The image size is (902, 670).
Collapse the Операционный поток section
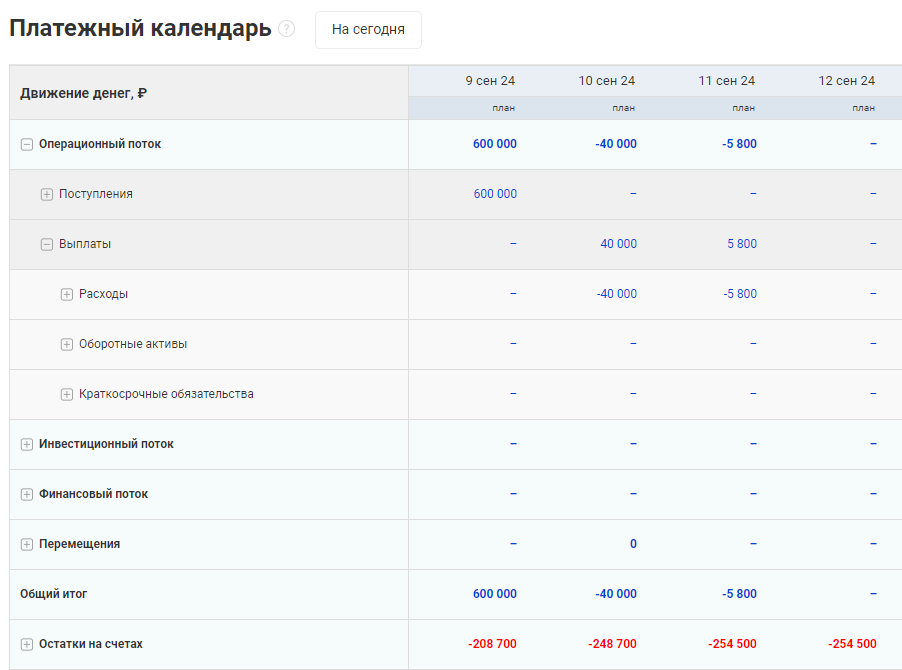[x=26, y=144]
